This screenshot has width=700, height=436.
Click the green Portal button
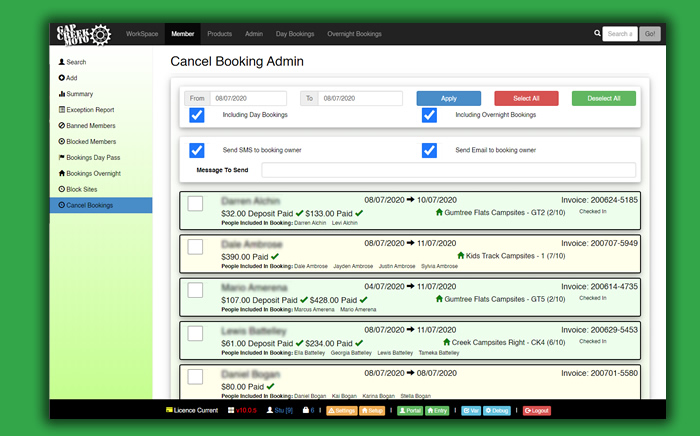[x=410, y=411]
